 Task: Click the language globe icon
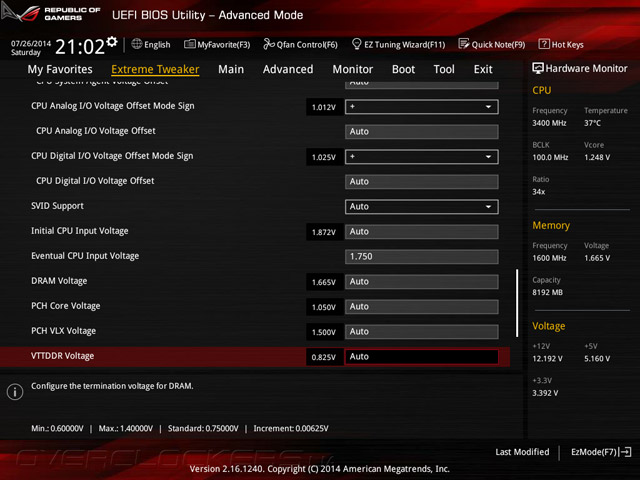(137, 44)
